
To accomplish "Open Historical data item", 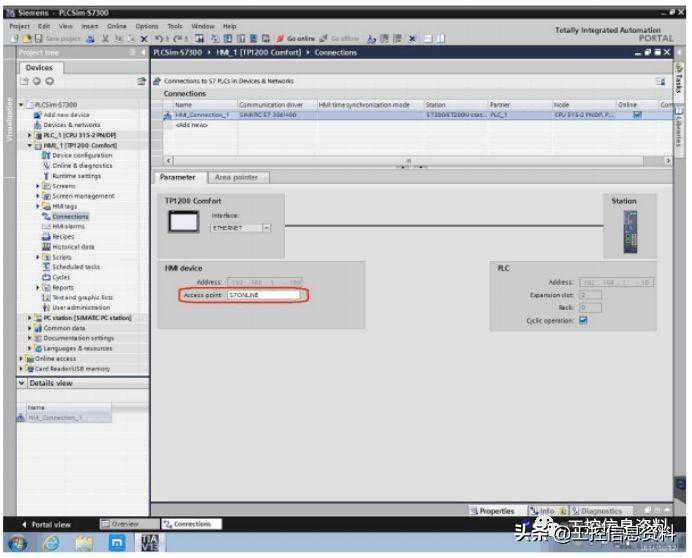I will click(x=73, y=246).
